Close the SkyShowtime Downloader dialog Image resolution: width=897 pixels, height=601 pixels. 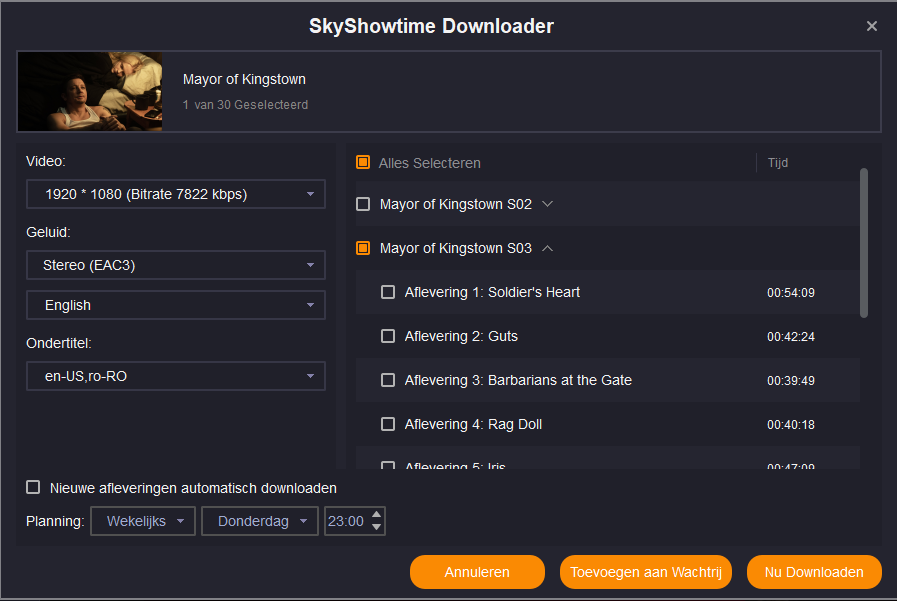[x=871, y=27]
